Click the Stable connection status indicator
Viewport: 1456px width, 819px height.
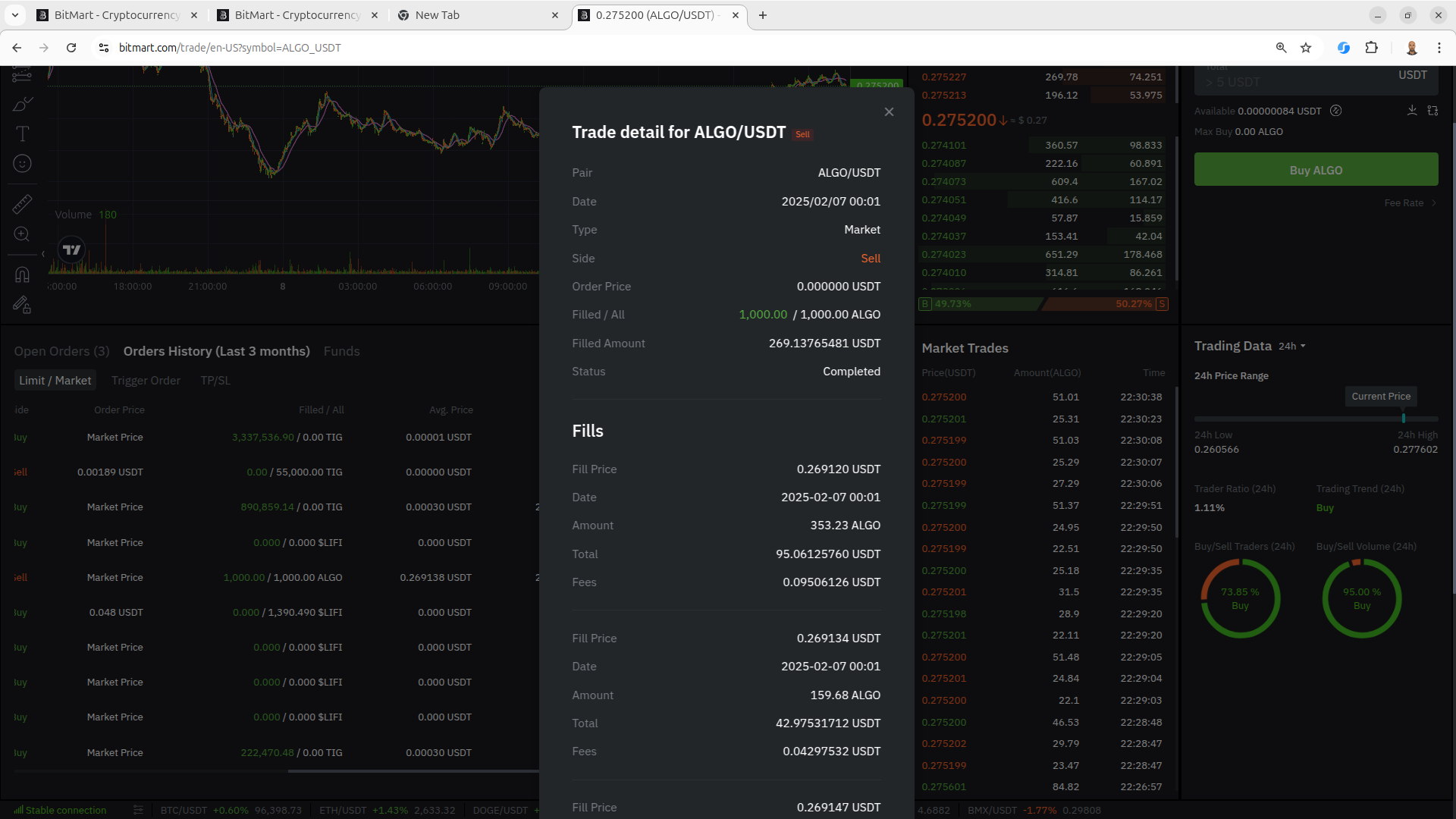click(60, 810)
